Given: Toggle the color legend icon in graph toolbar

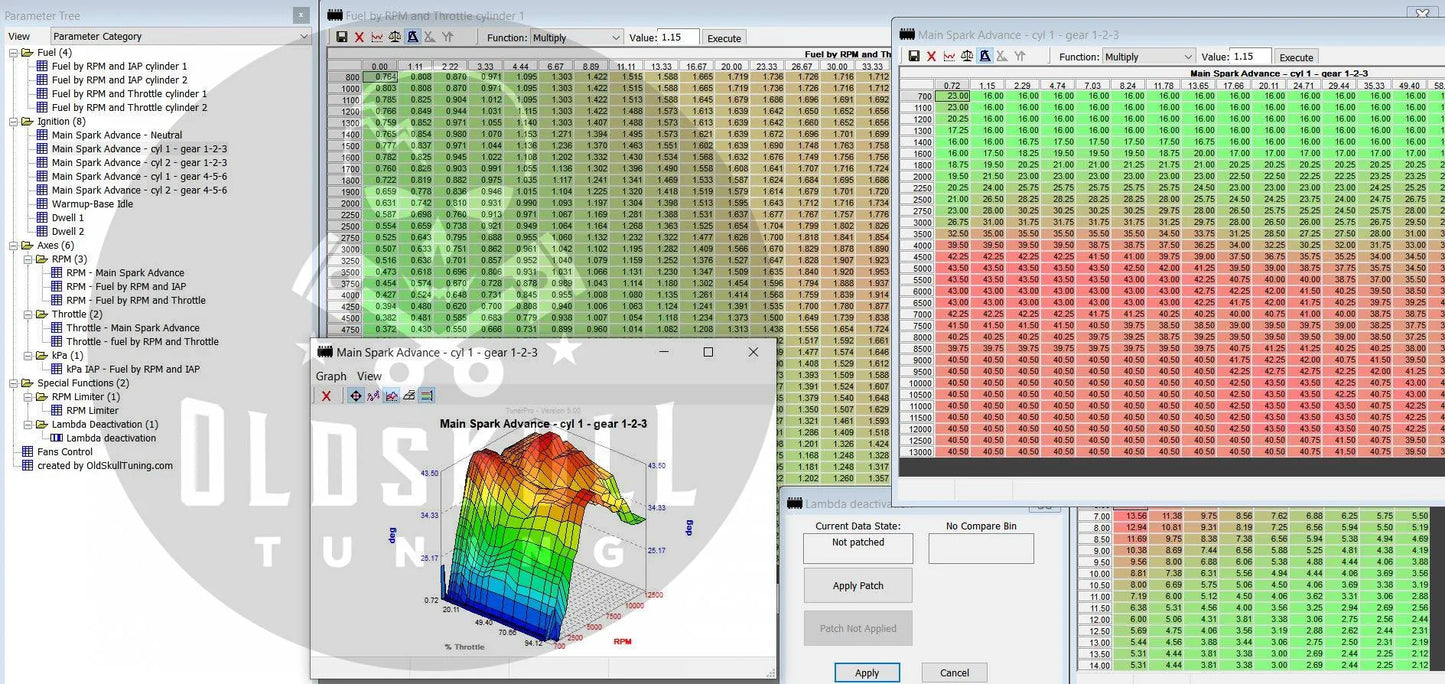Looking at the screenshot, I should [x=427, y=396].
